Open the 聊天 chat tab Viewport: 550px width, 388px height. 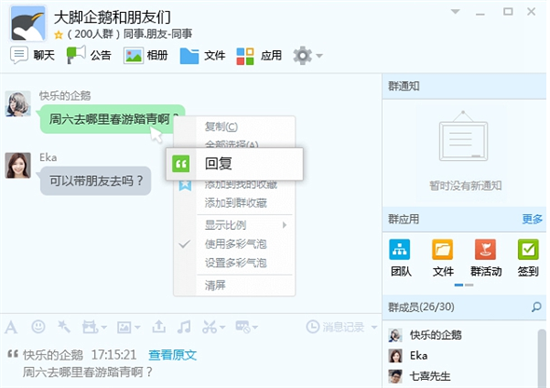tap(33, 55)
